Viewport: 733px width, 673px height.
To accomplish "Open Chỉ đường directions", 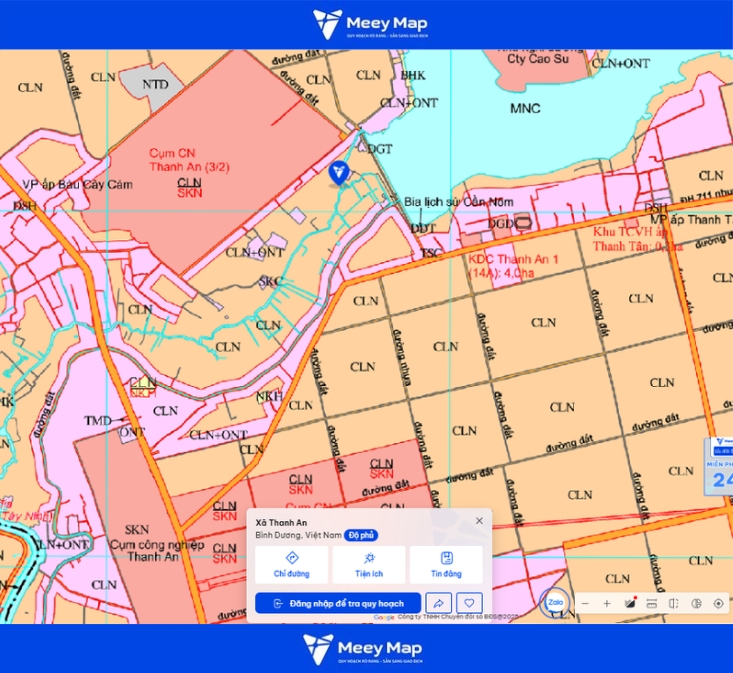I will [292, 565].
